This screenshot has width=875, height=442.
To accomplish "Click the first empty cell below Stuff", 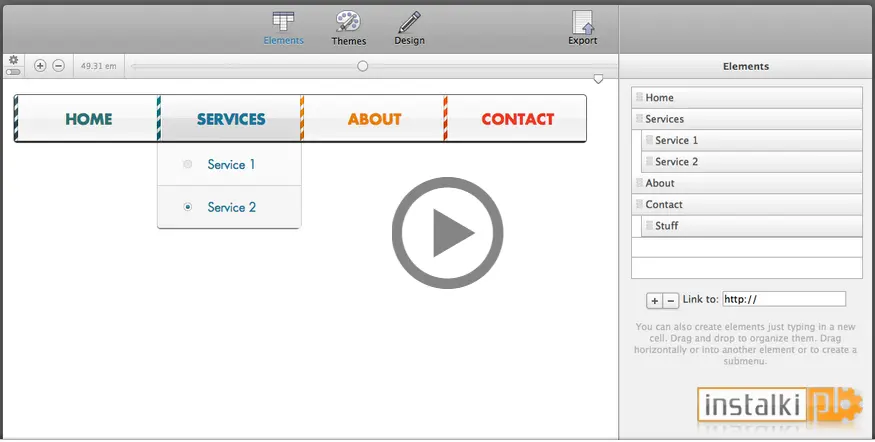I will pos(747,247).
